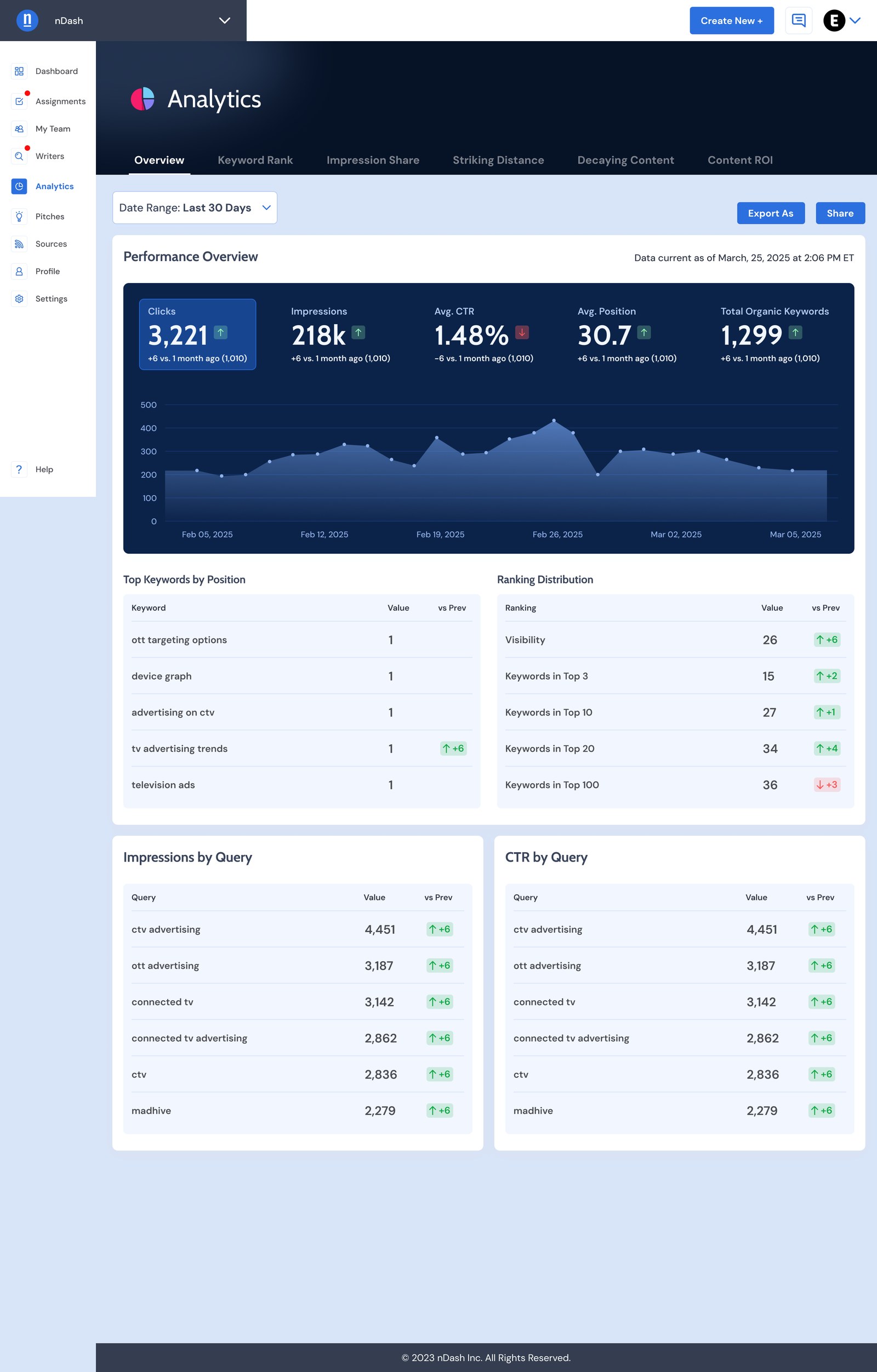Click the Keywords in Top 20 +4 badge
This screenshot has height=1372, width=877.
point(827,748)
